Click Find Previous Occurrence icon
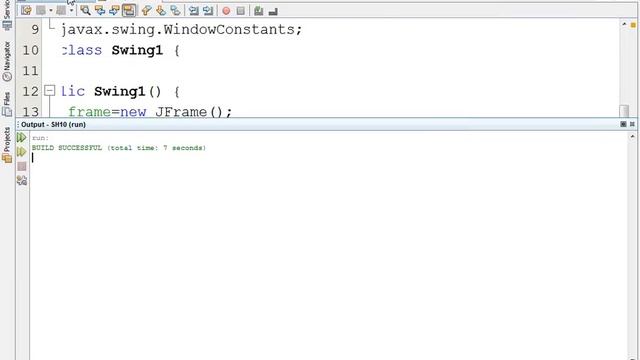The height and width of the screenshot is (360, 640). [100, 11]
